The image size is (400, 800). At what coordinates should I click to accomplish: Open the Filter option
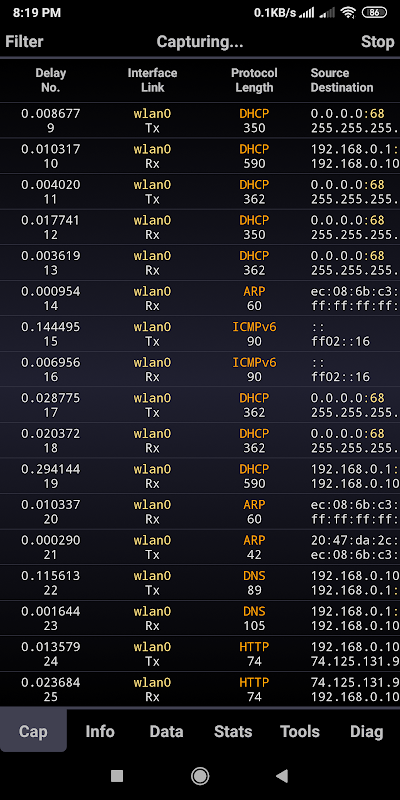click(24, 42)
